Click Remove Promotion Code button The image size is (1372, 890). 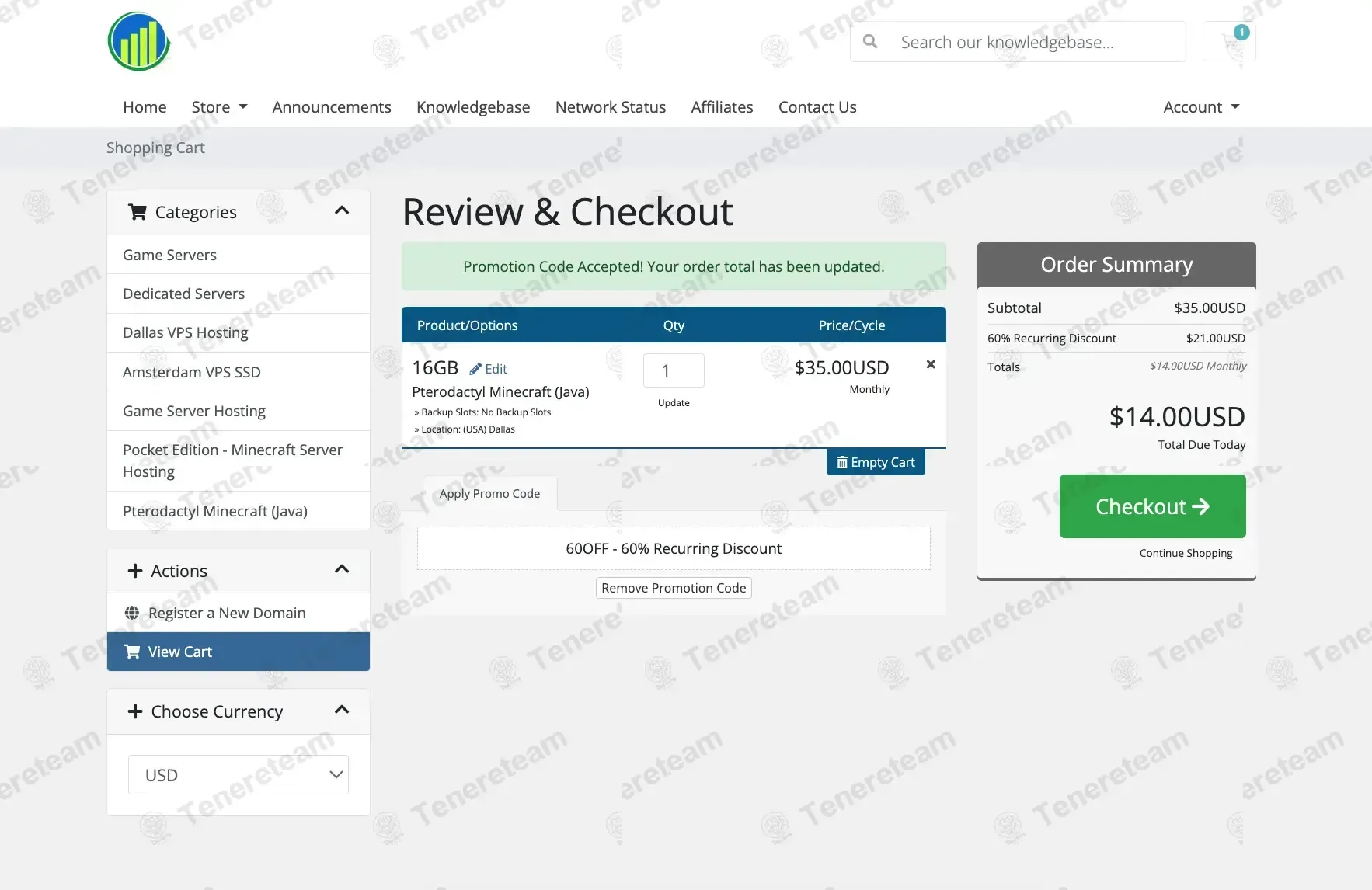tap(674, 588)
